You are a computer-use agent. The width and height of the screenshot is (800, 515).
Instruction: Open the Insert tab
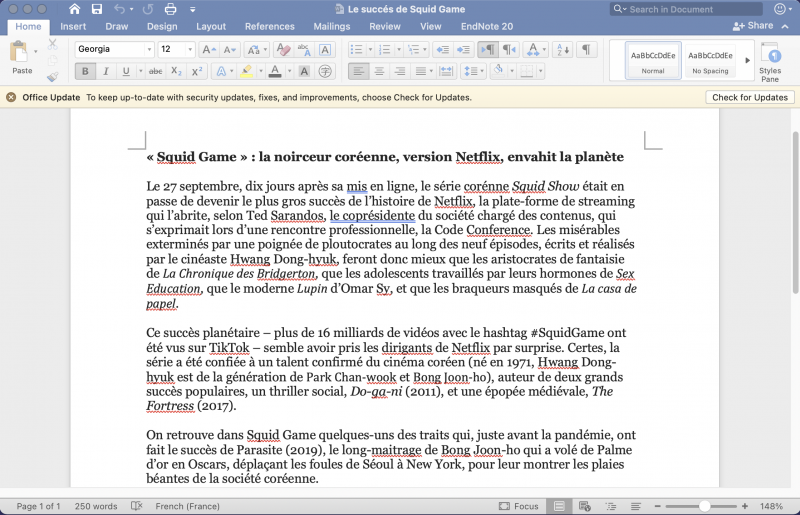[x=73, y=27]
